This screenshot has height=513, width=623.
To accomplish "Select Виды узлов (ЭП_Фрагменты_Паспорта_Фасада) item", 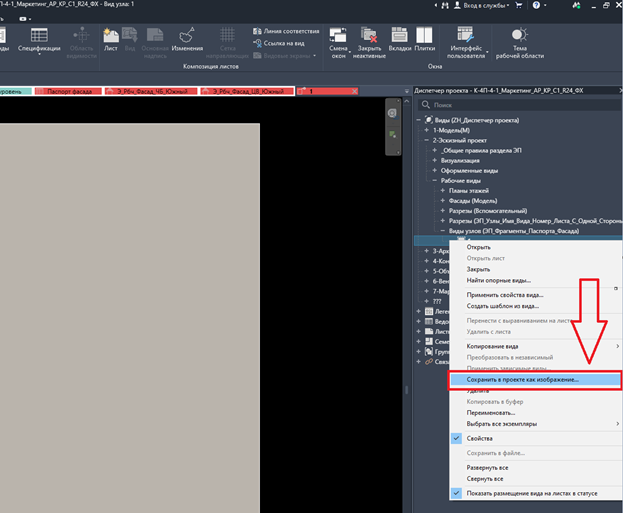I will coord(514,231).
